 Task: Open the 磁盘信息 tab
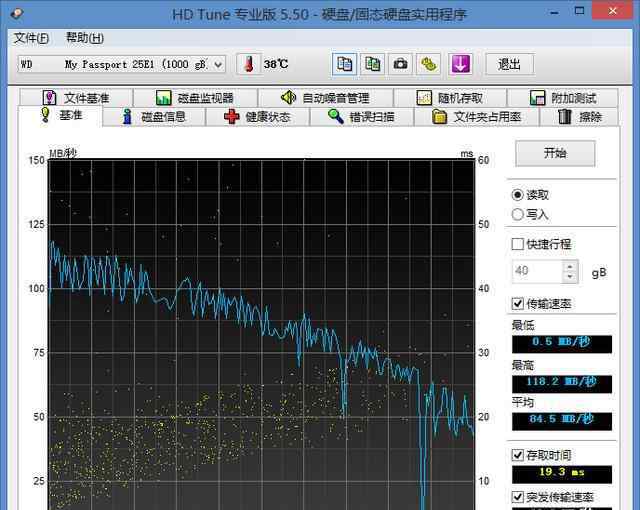point(154,117)
